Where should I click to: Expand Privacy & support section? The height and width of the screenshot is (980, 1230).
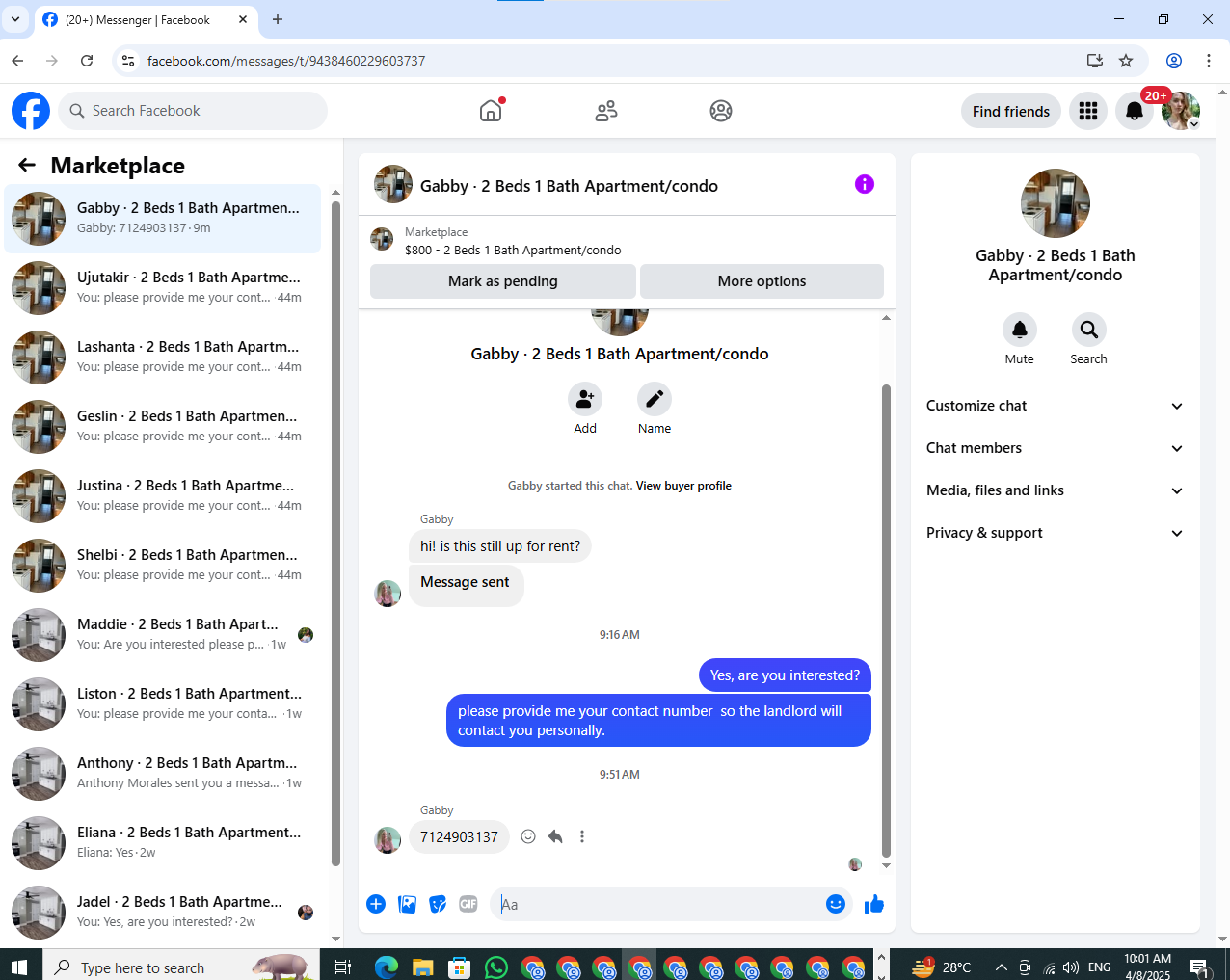point(1056,533)
